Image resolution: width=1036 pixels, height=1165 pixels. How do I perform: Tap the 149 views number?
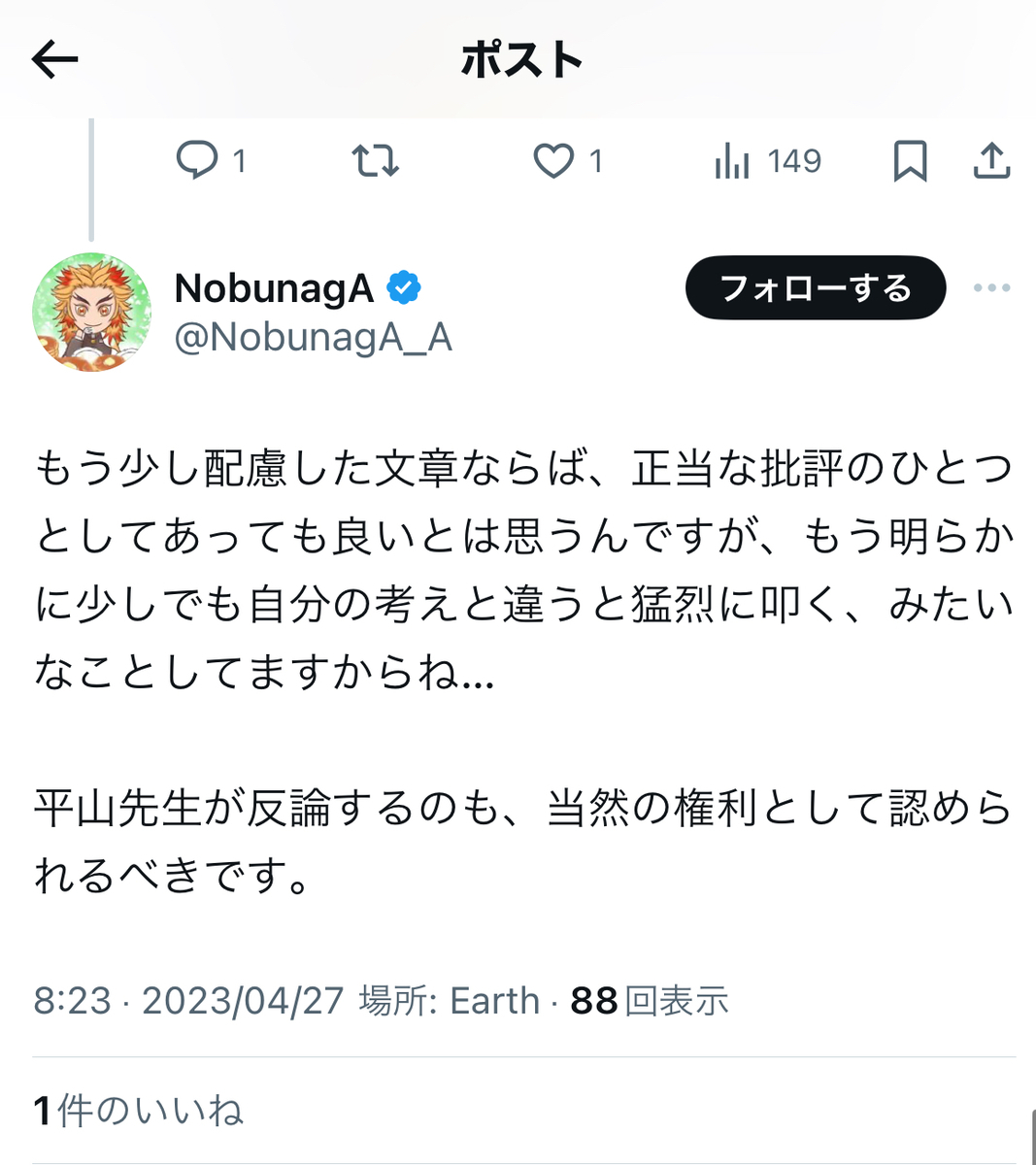point(794,161)
